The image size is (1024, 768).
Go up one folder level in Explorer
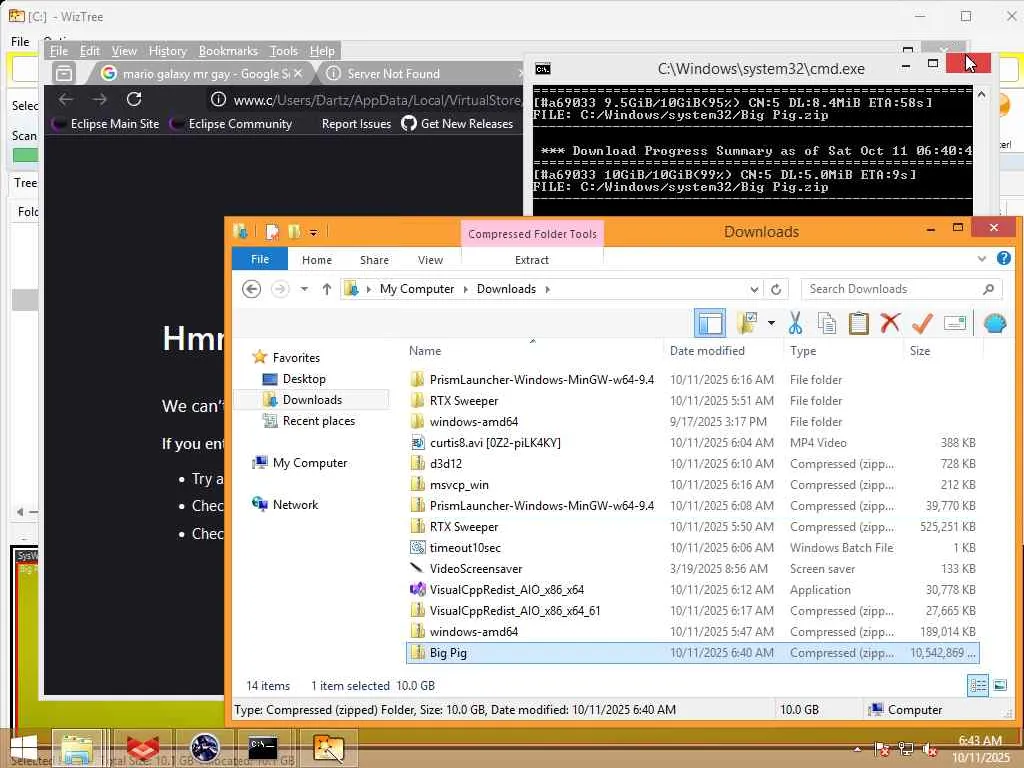pyautogui.click(x=327, y=289)
